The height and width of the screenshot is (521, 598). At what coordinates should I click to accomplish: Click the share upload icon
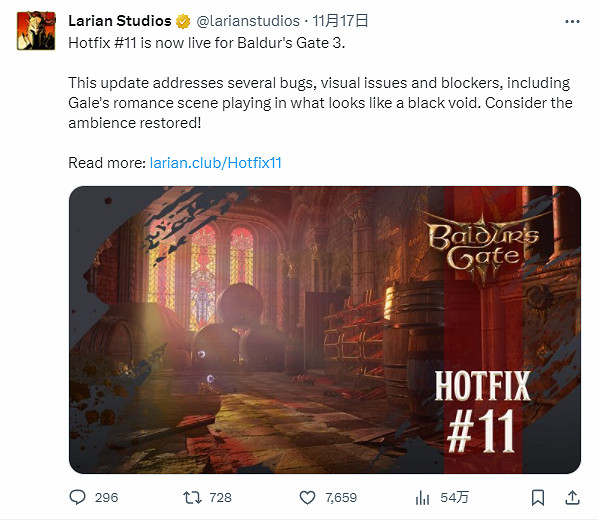coord(572,497)
